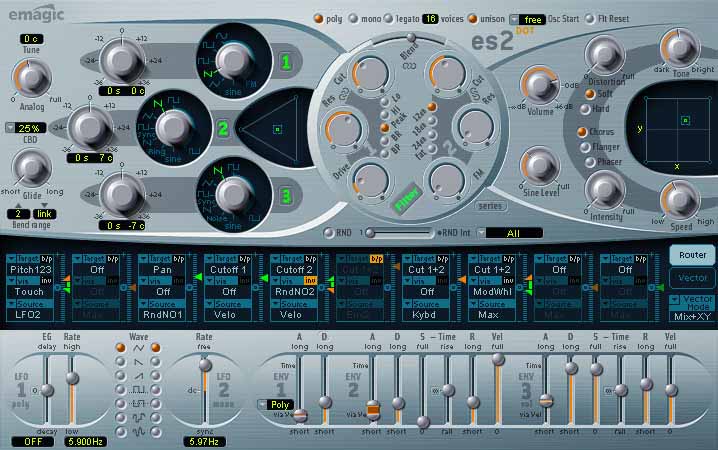The height and width of the screenshot is (450, 718).
Task: Click chain link icon beside Filter 1 Cut label
Action: click(x=344, y=94)
